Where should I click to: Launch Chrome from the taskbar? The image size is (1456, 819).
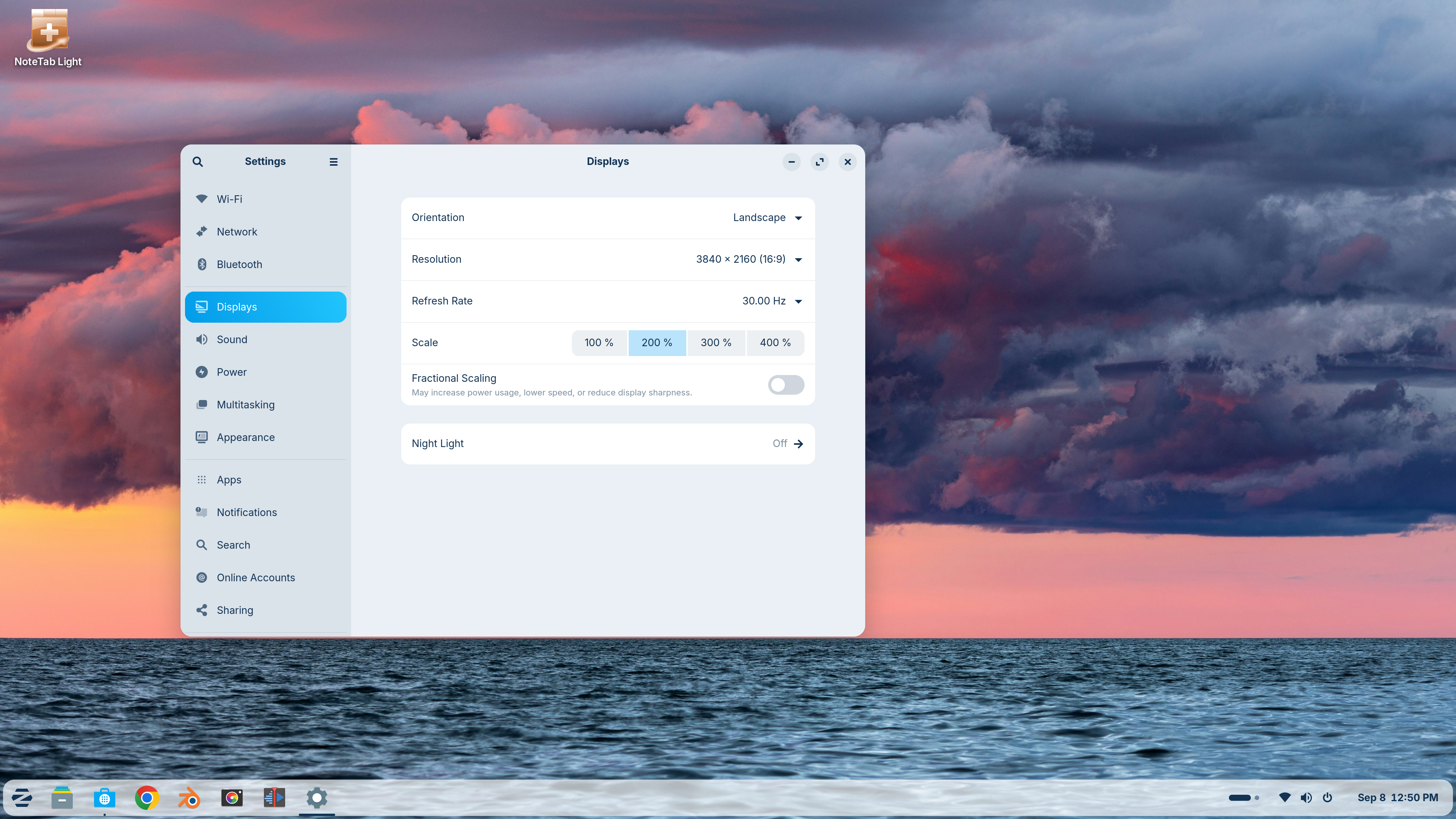point(147,797)
